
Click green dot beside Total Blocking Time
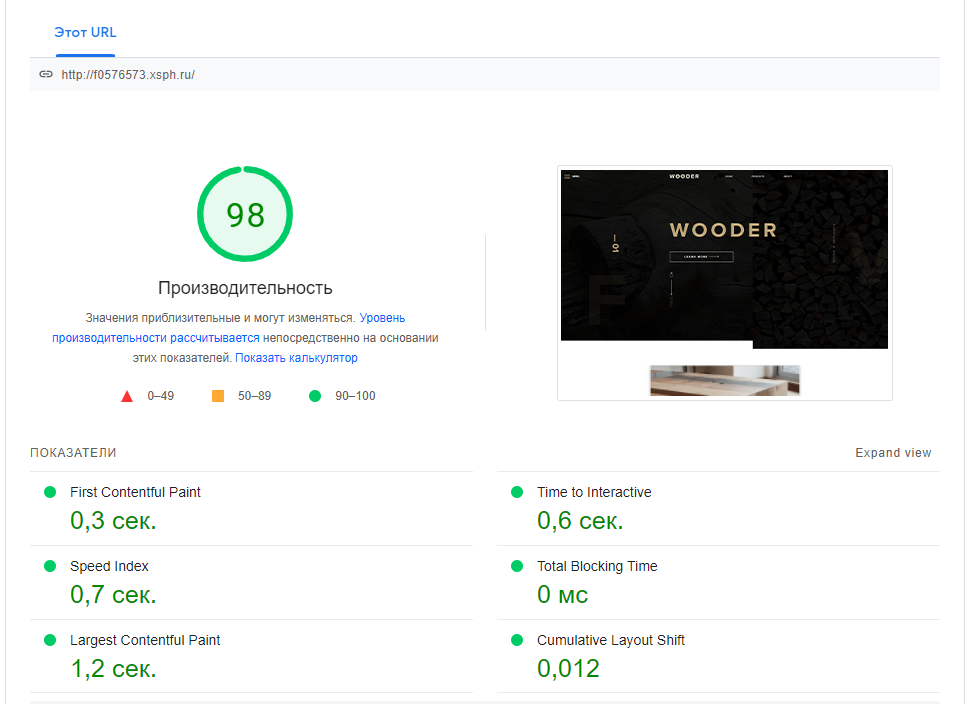point(517,566)
